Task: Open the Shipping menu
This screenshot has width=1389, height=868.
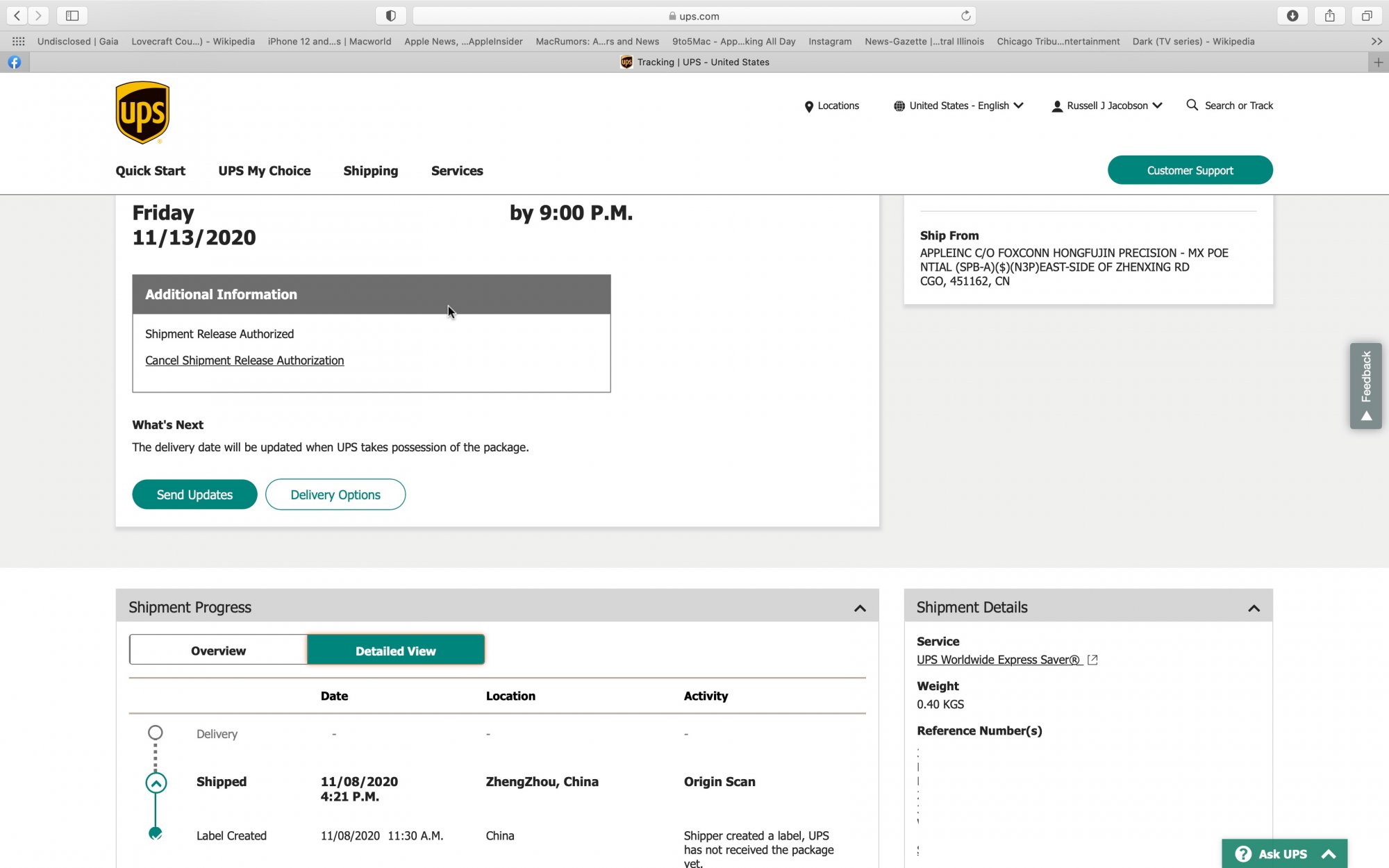Action: 370,171
